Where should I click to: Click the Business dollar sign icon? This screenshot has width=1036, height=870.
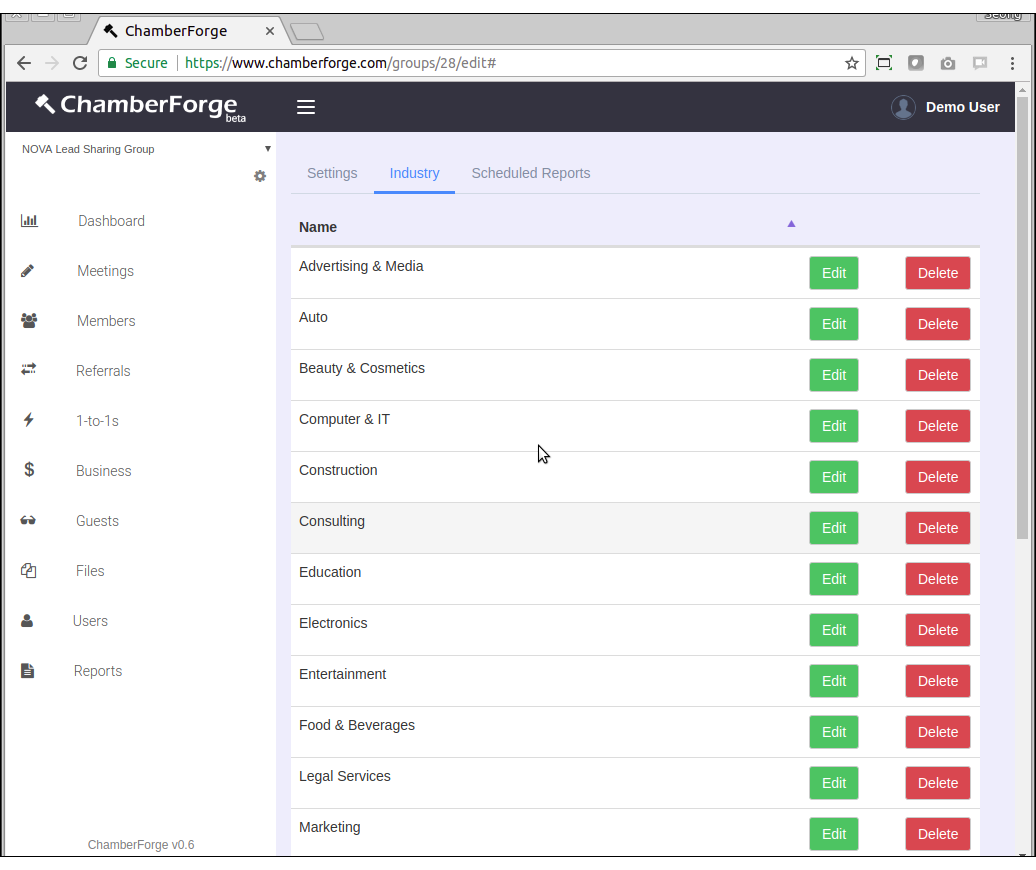click(29, 470)
